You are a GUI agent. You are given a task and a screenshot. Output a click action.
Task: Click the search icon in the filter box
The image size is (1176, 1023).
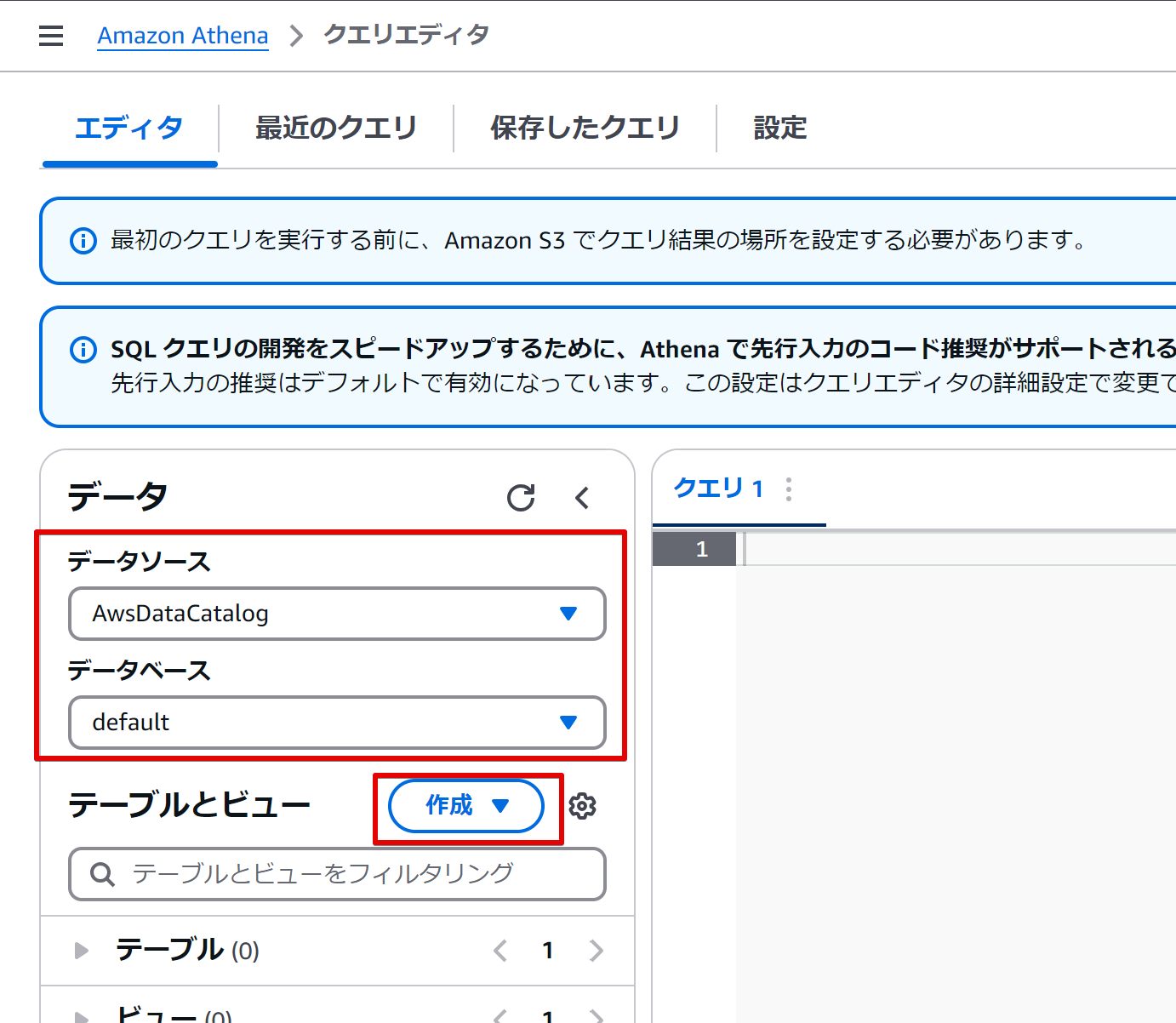102,874
